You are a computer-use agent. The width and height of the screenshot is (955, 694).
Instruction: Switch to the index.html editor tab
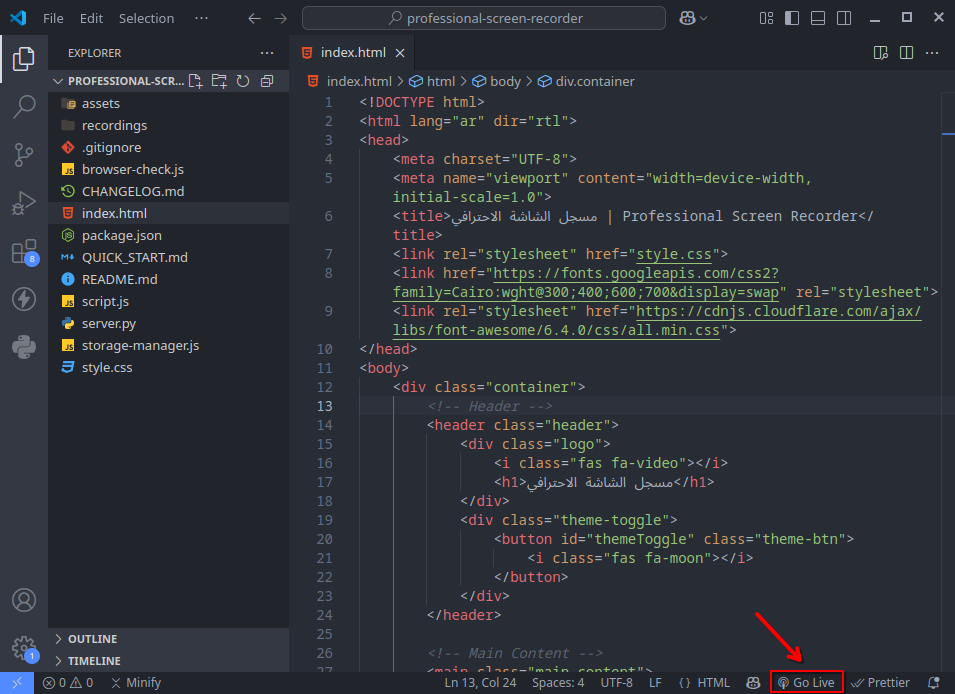pos(353,53)
